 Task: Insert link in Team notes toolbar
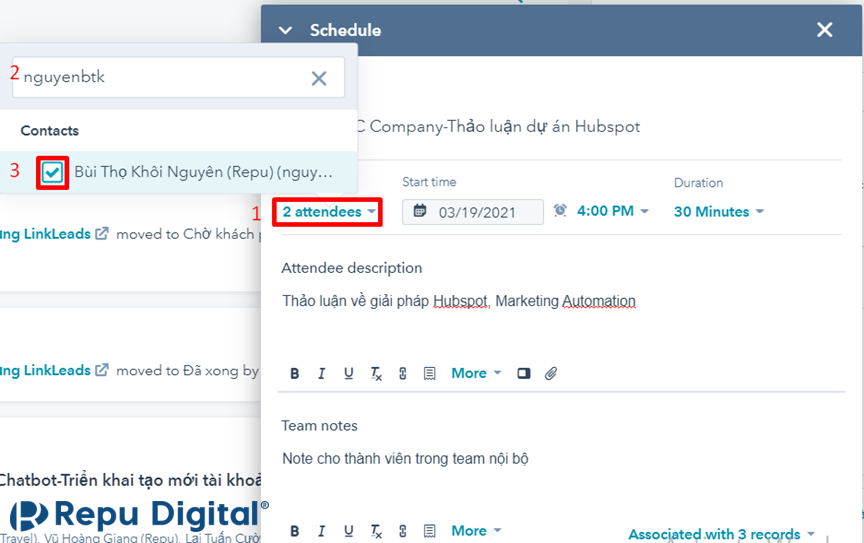tap(403, 531)
